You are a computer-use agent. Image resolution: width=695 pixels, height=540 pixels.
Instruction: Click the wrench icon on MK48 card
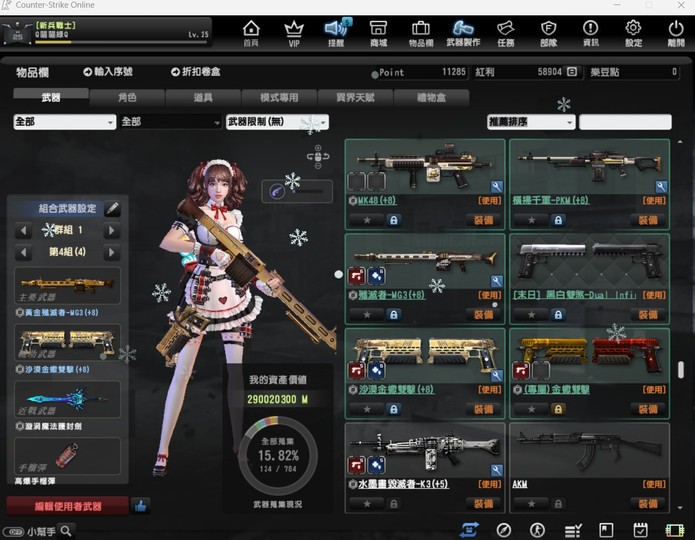pyautogui.click(x=496, y=187)
